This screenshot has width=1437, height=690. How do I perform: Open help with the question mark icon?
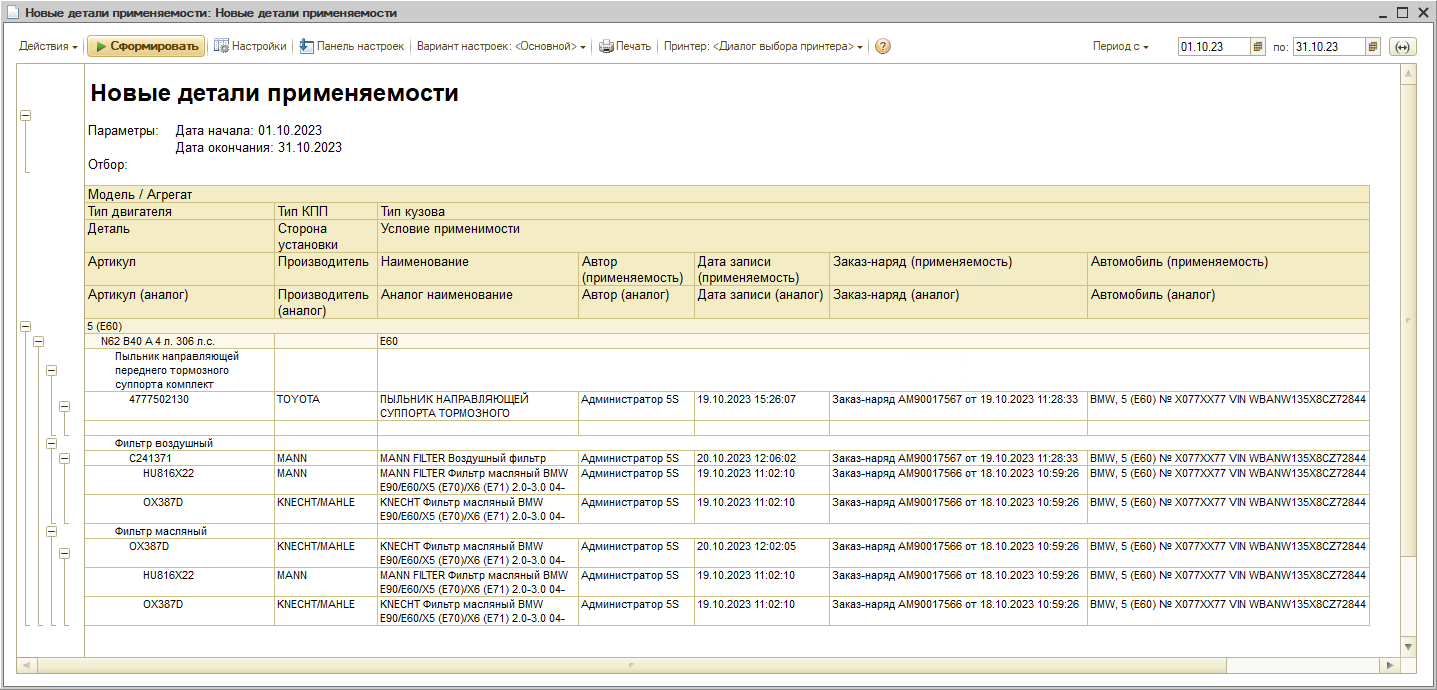[882, 46]
